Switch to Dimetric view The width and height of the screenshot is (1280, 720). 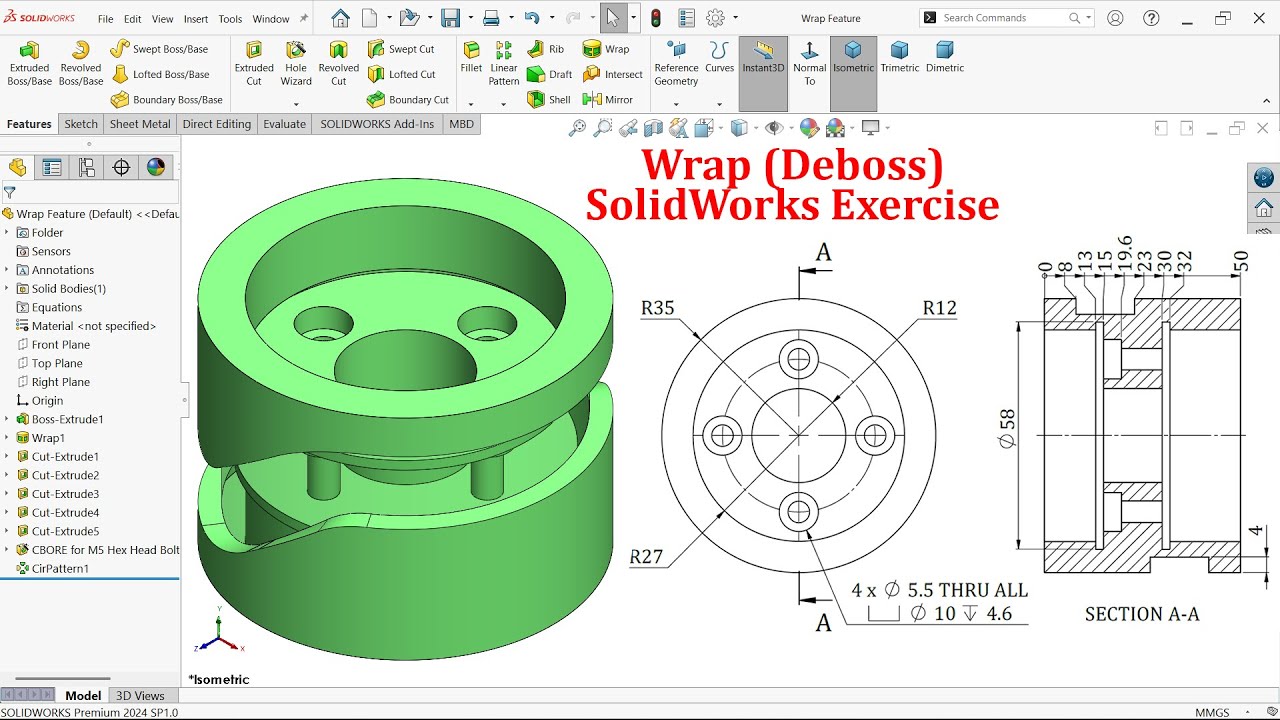coord(945,58)
